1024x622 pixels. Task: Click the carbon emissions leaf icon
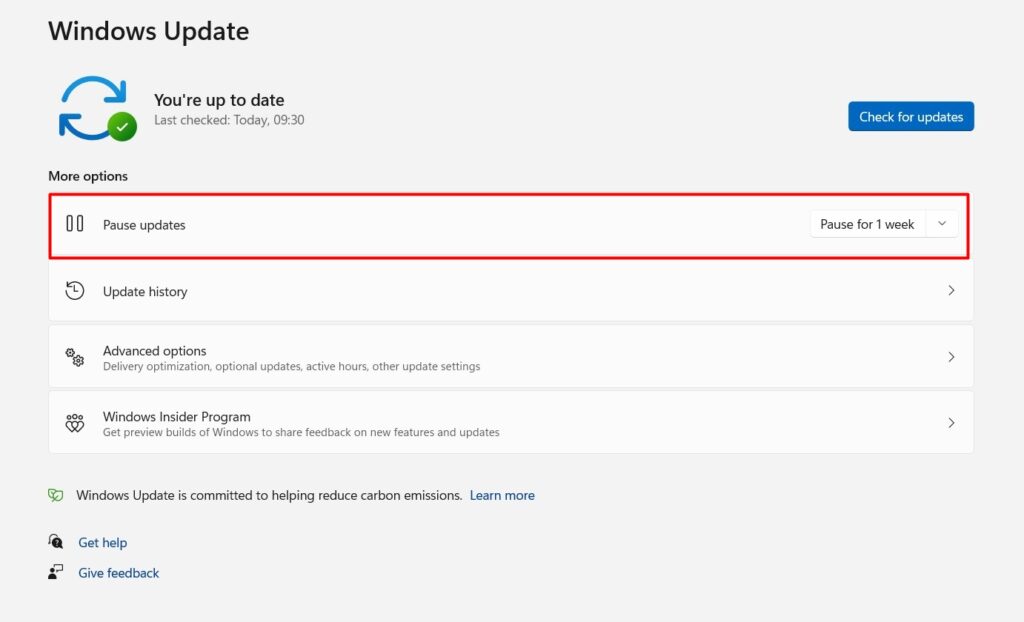56,495
